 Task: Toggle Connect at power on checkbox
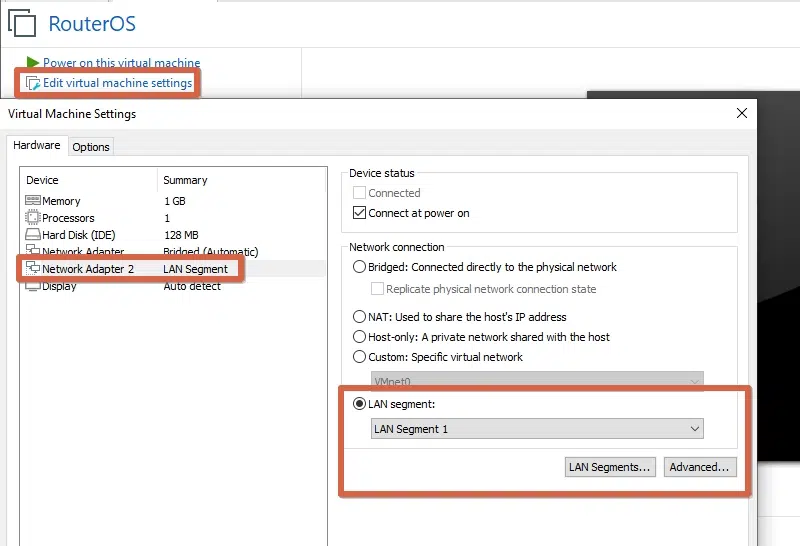point(360,213)
